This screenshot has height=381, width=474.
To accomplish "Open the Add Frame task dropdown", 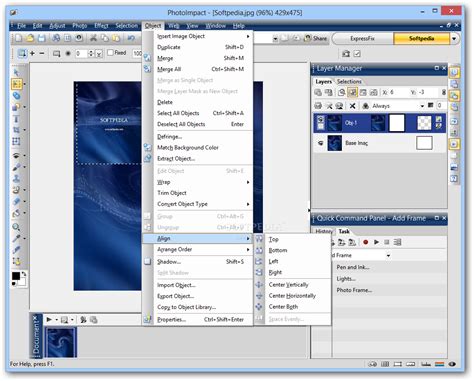I will [x=388, y=256].
